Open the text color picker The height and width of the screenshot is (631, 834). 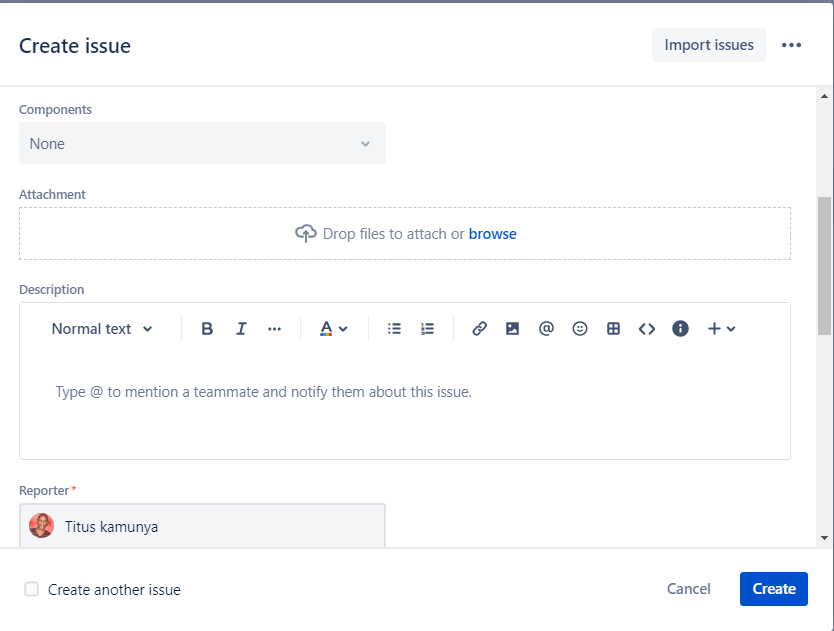click(x=333, y=329)
